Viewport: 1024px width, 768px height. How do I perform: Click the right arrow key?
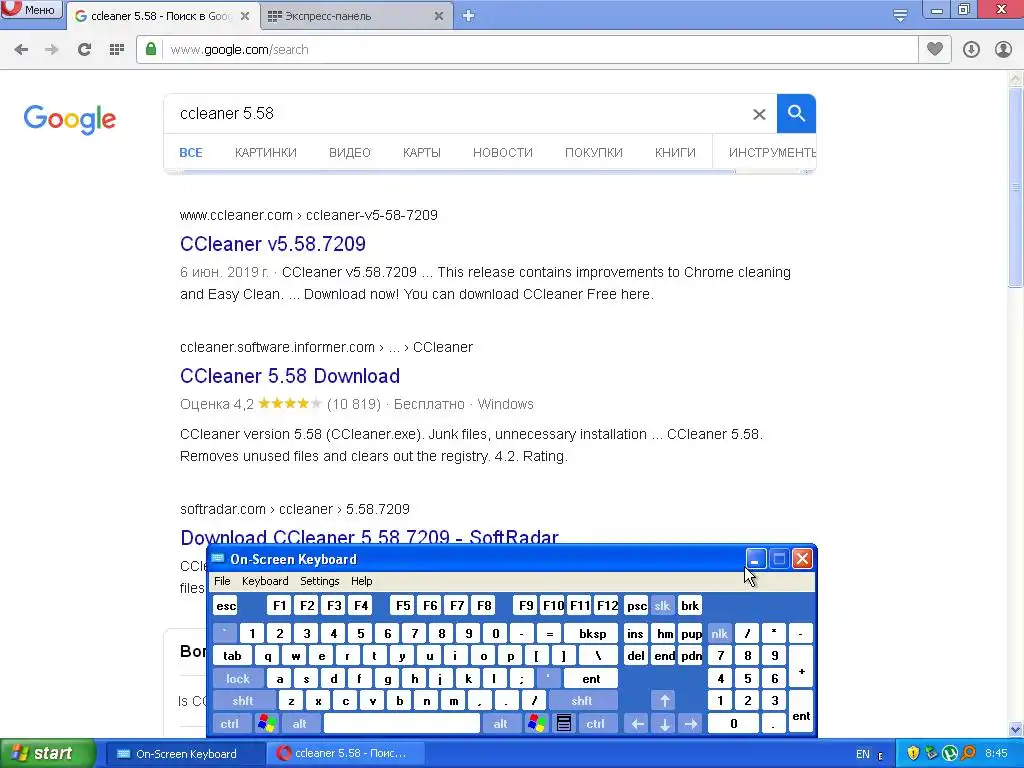690,724
